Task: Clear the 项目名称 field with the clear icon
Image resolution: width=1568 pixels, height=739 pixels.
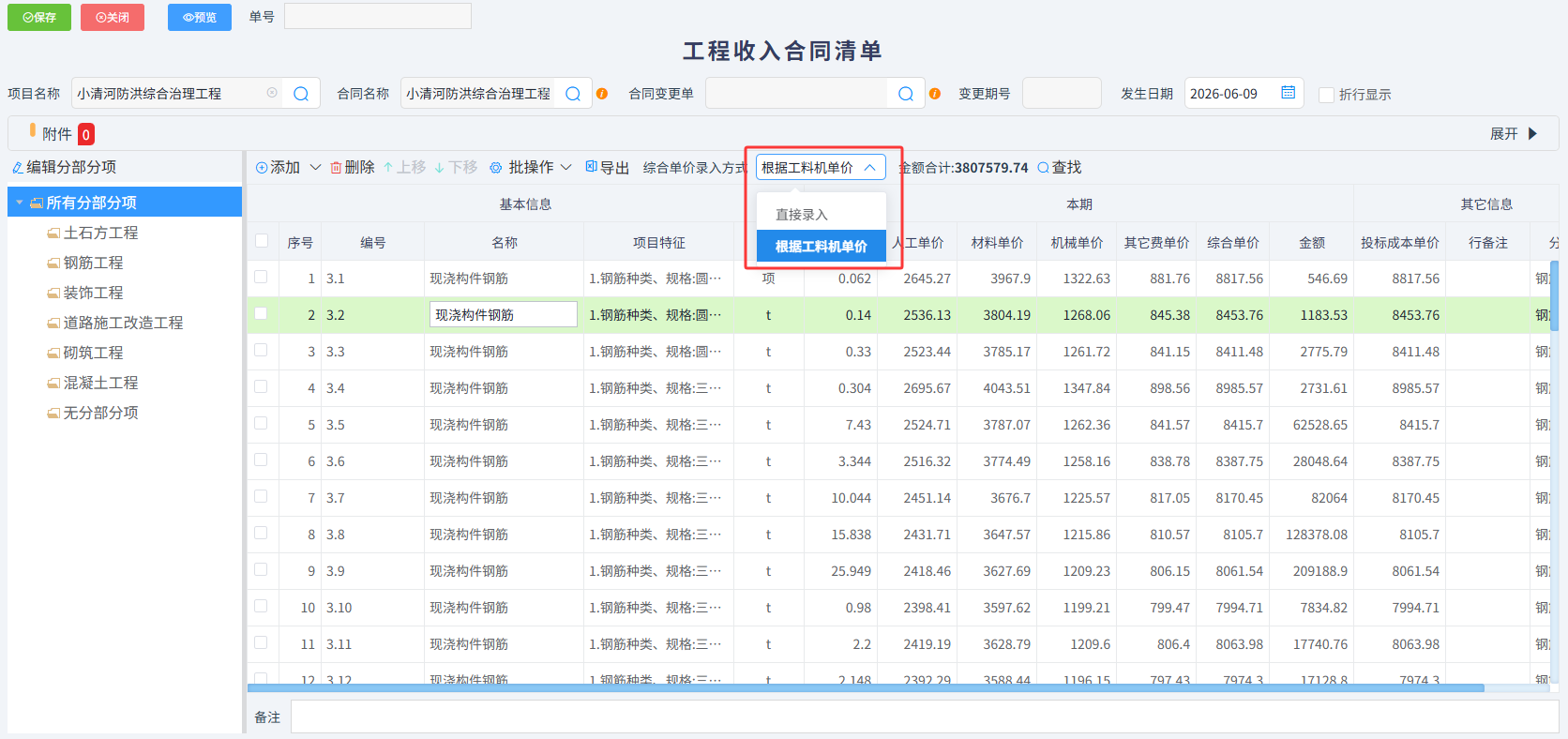Action: (x=272, y=93)
